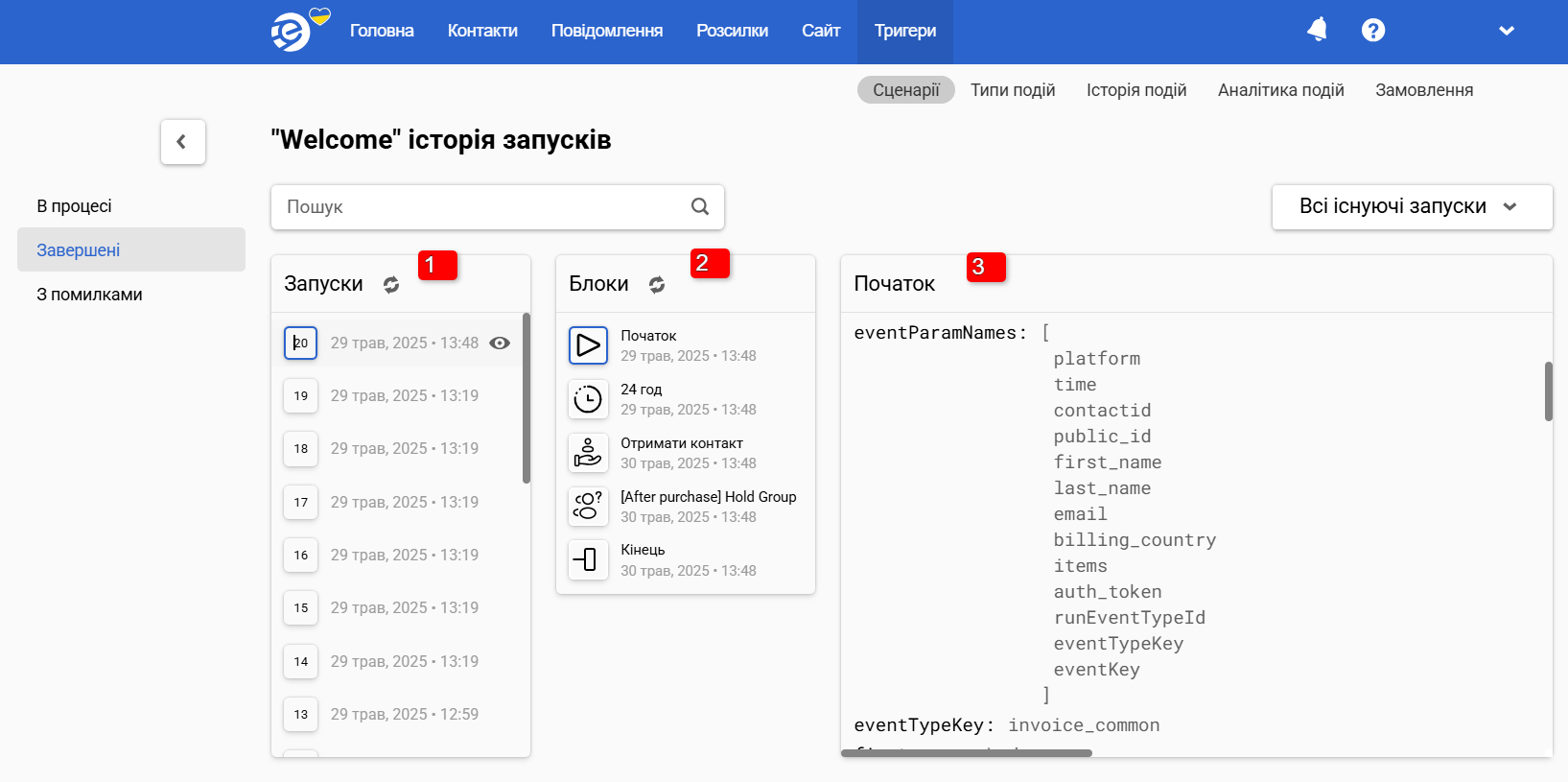Switch to the Історія подій tab
The width and height of the screenshot is (1568, 782).
[x=1136, y=90]
